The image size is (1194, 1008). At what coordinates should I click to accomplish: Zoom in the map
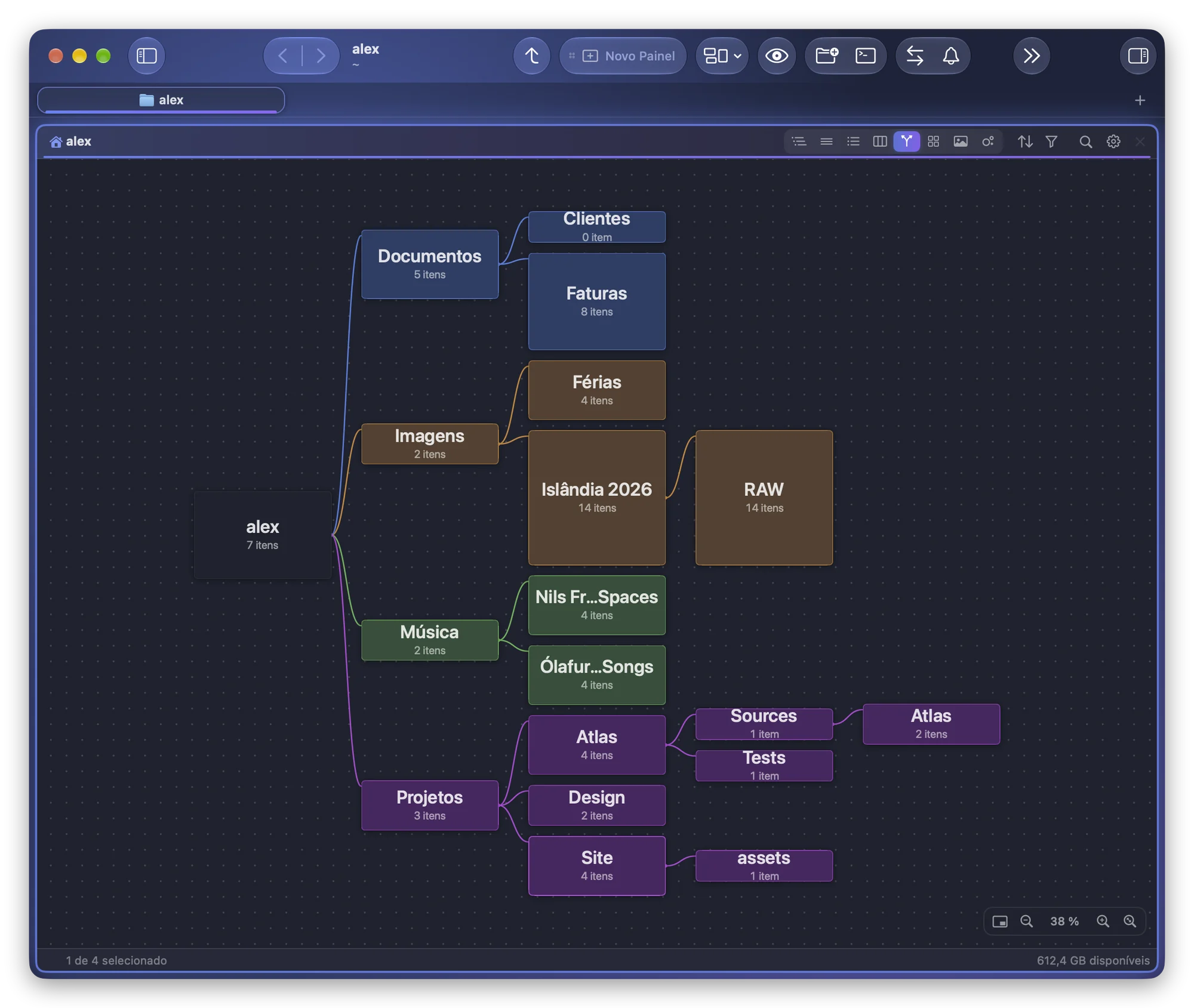(x=1103, y=921)
